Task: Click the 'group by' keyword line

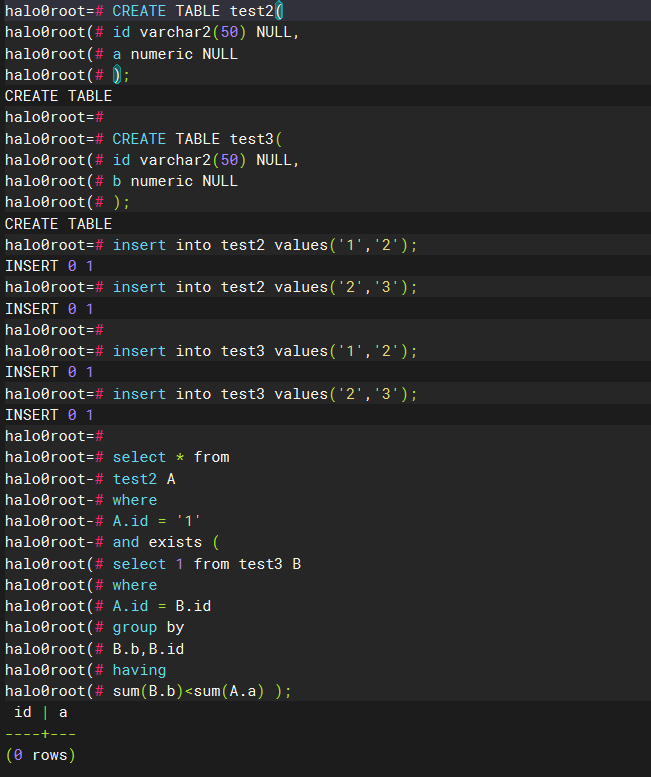Action: tap(148, 627)
